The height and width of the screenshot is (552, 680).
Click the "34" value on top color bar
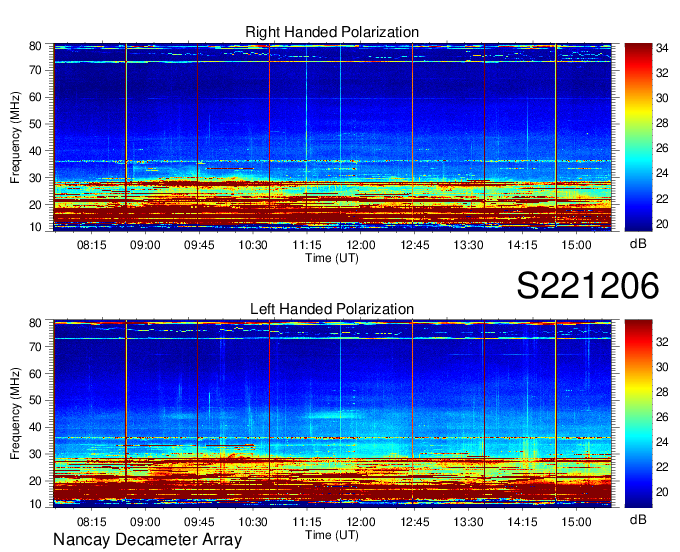coord(662,48)
